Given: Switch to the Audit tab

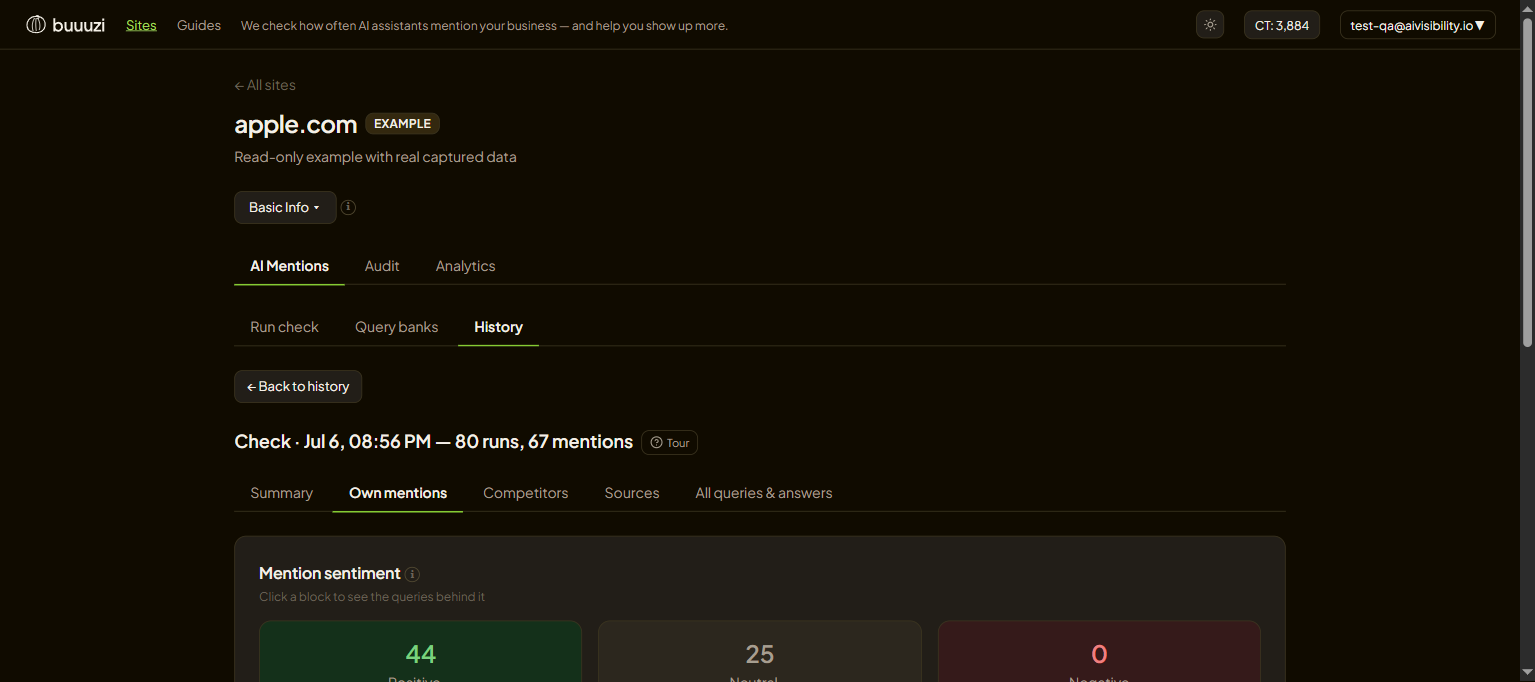Looking at the screenshot, I should [382, 266].
